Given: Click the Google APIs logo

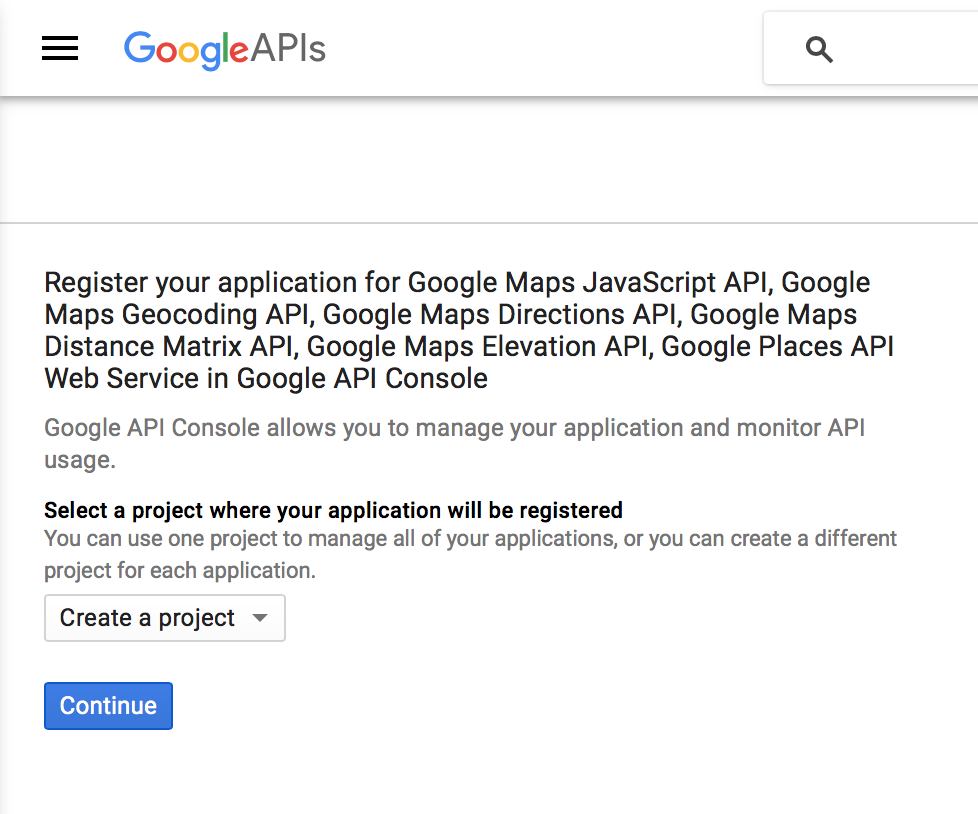Looking at the screenshot, I should 225,49.
